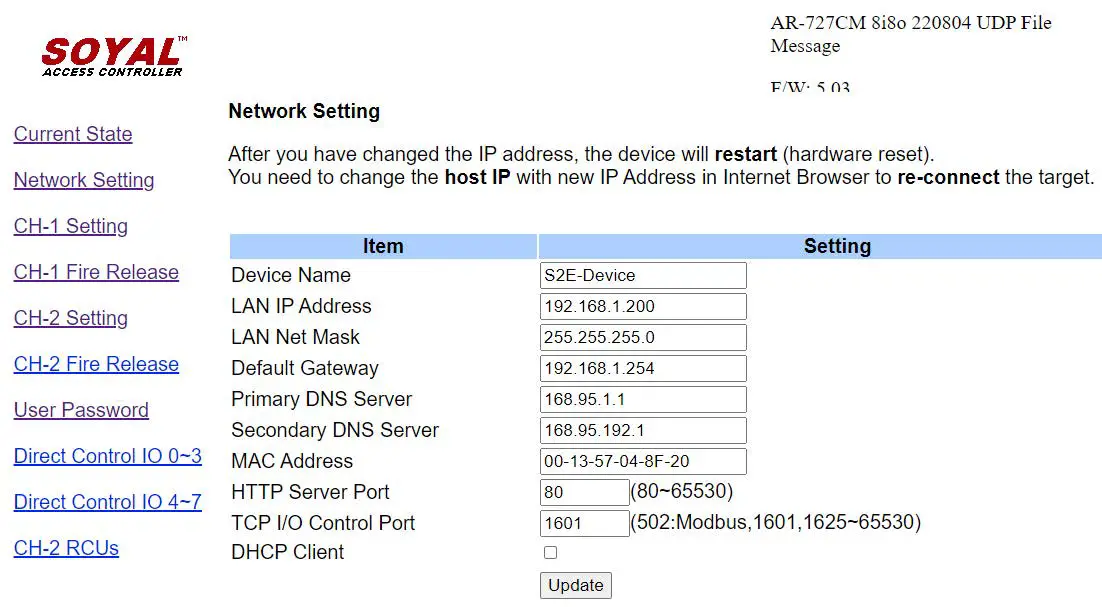Open Direct Control IO 0~3
This screenshot has width=1102, height=607.
pyautogui.click(x=108, y=456)
